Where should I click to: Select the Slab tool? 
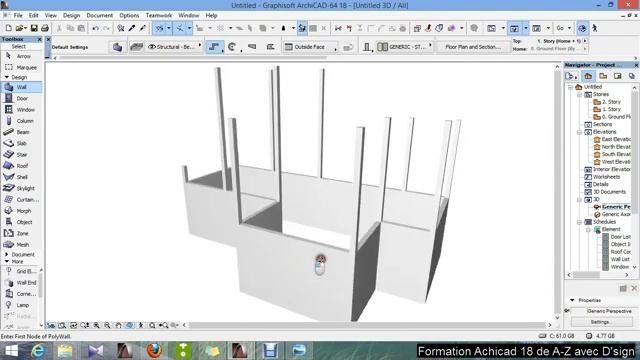coord(21,143)
